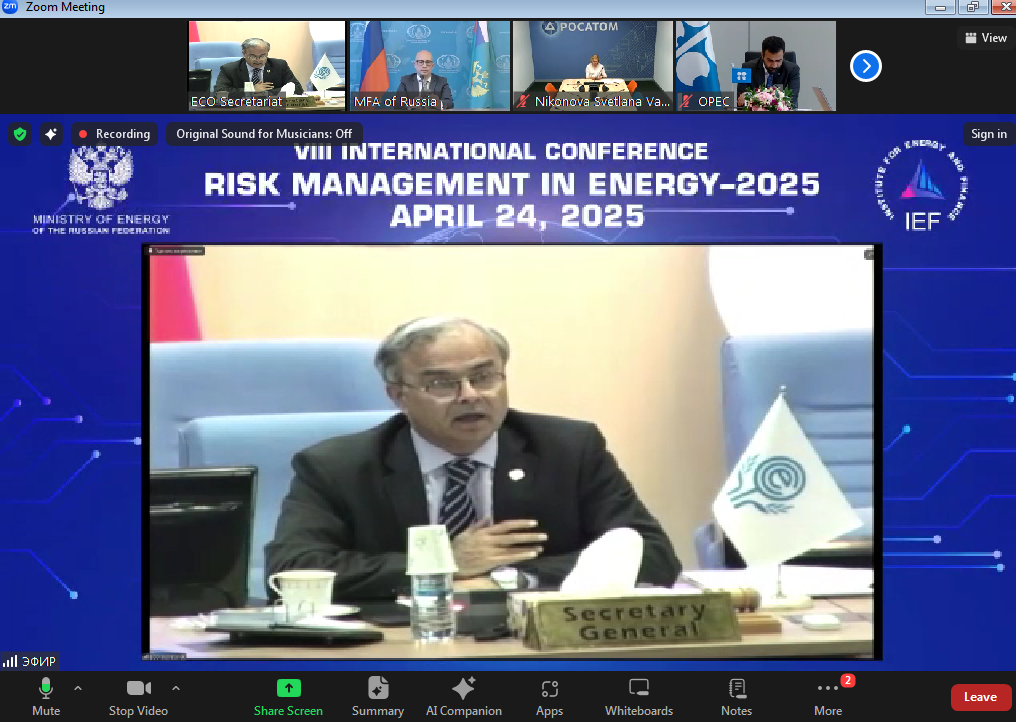Click the green encryption shield icon
The image size is (1016, 722).
[20, 134]
